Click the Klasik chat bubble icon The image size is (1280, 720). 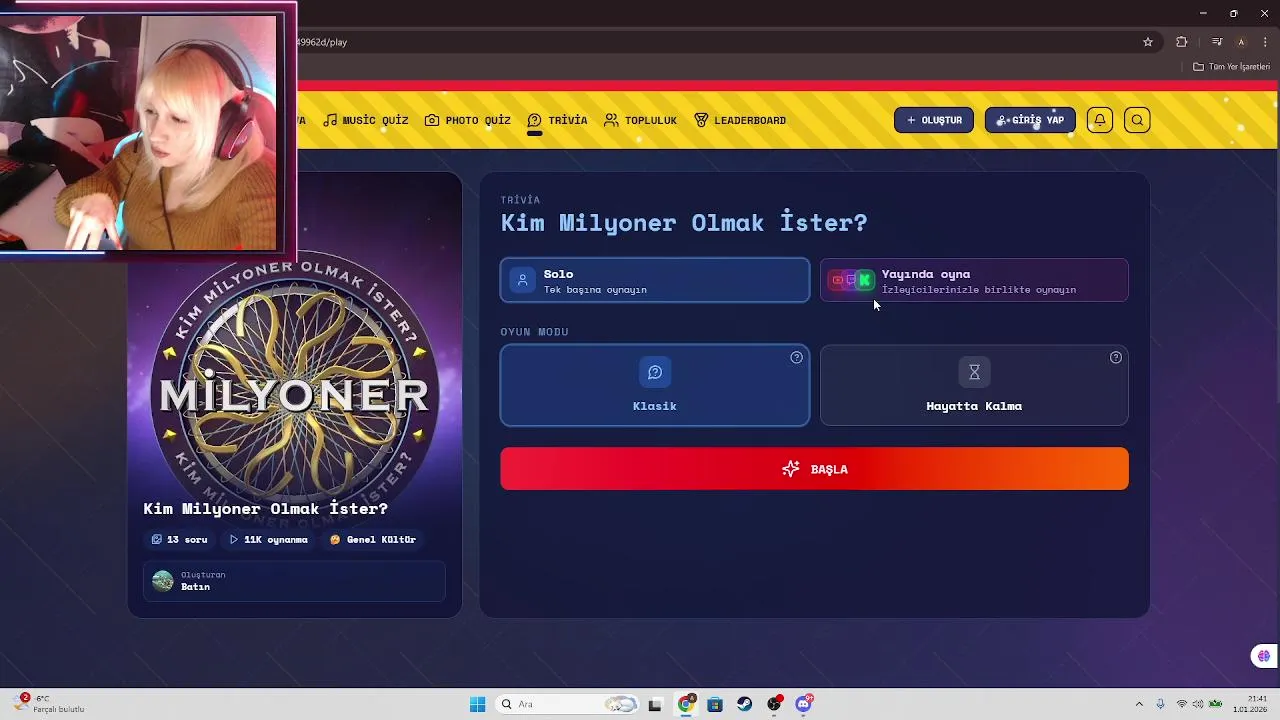[x=655, y=372]
